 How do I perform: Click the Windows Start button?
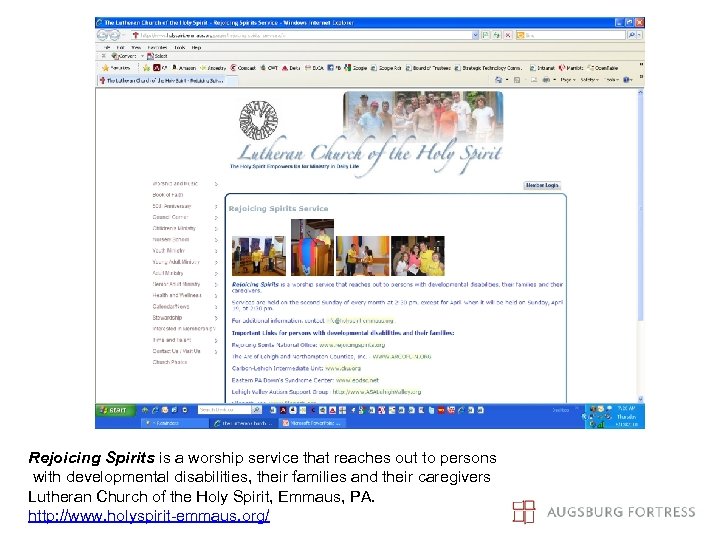tap(116, 410)
